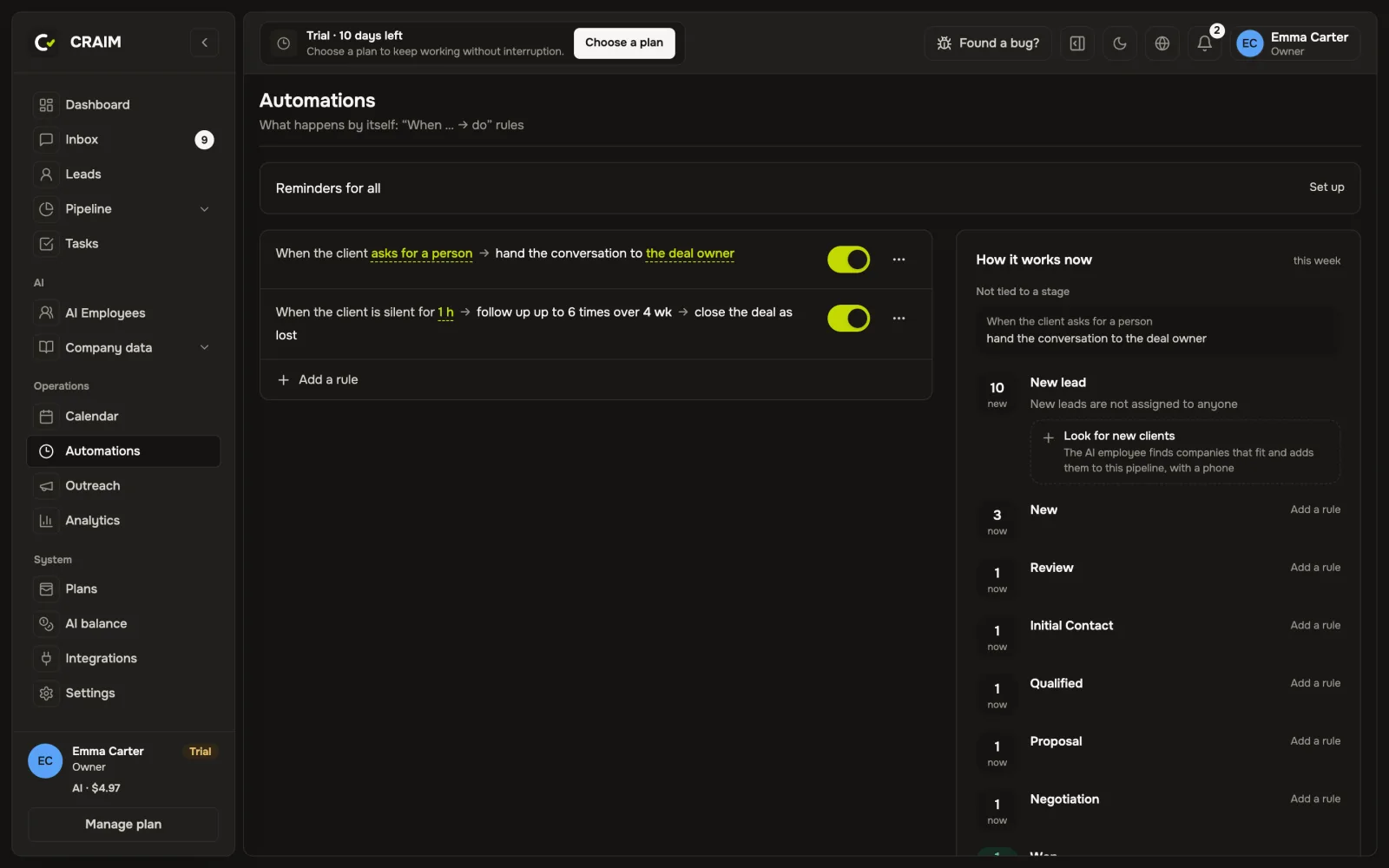Open the Inbox with 9 unread
Viewport: 1389px width, 868px height.
point(123,140)
